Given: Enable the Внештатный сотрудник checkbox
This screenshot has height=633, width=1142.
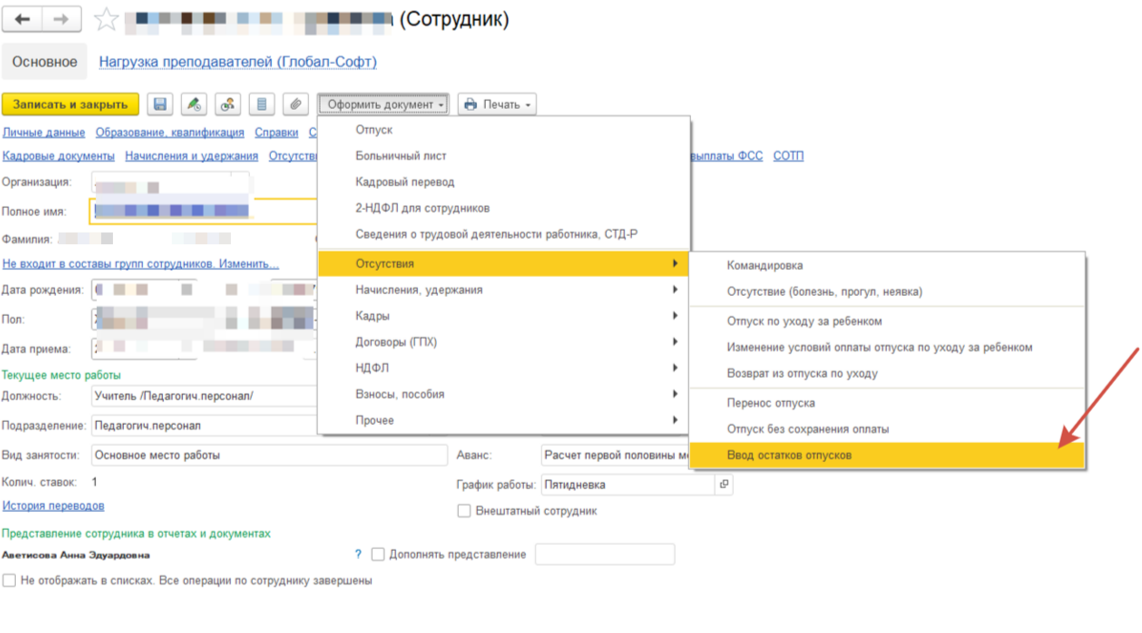Looking at the screenshot, I should 464,511.
